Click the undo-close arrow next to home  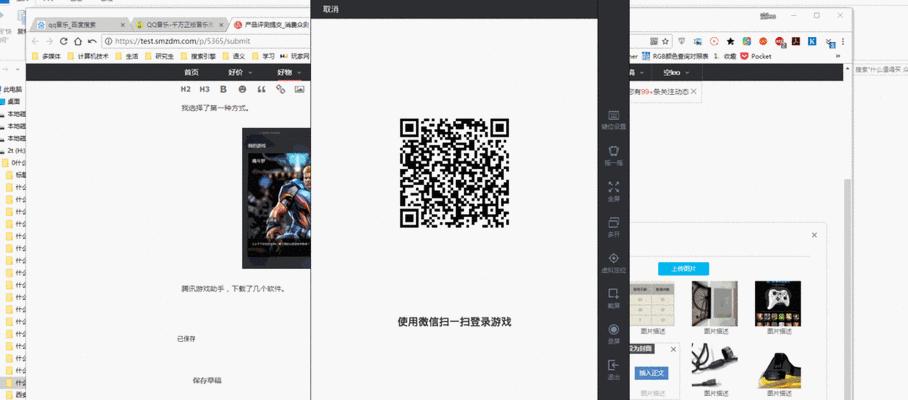tap(91, 41)
